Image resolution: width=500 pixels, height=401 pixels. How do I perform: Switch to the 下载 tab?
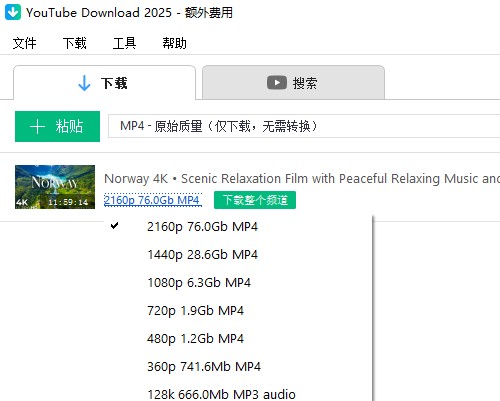coord(104,83)
